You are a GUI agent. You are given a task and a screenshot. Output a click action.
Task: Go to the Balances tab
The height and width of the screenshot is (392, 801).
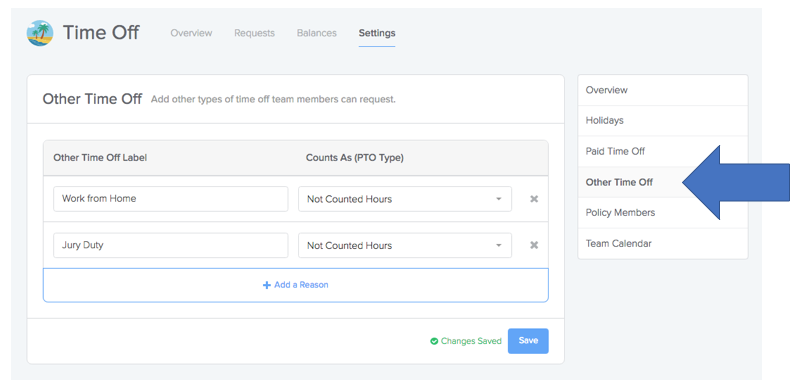click(317, 33)
